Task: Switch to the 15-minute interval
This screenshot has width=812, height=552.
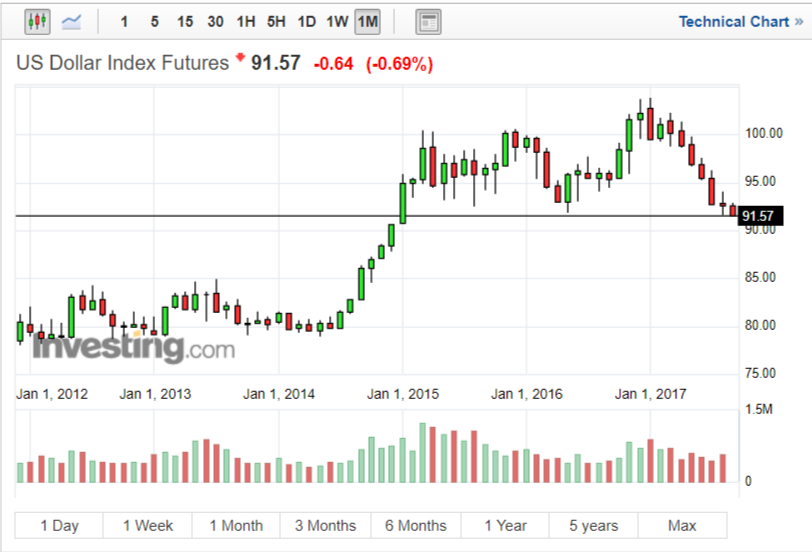Action: point(185,21)
